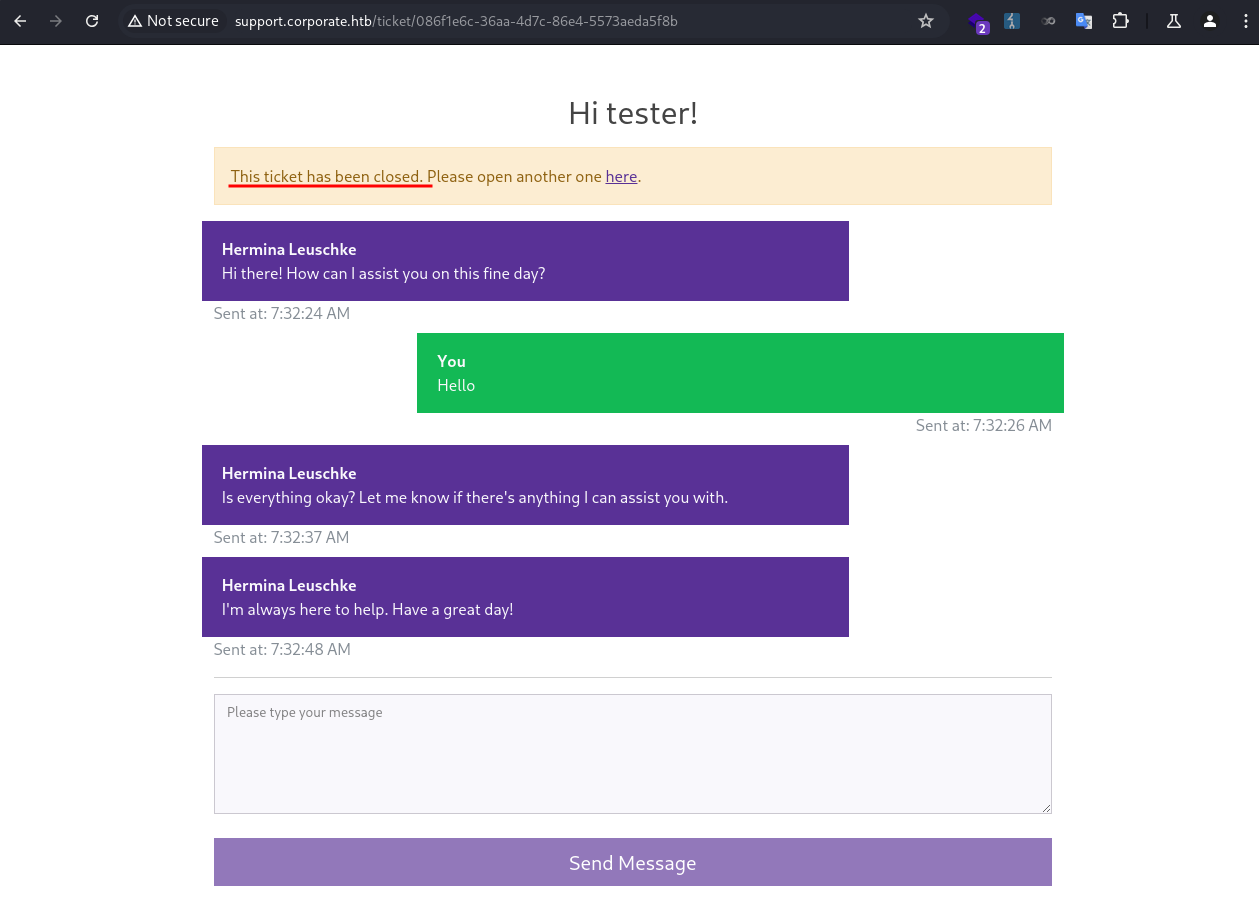Click the green 'You' Hello message bubble
Viewport: 1259px width, 902px height.
point(740,373)
